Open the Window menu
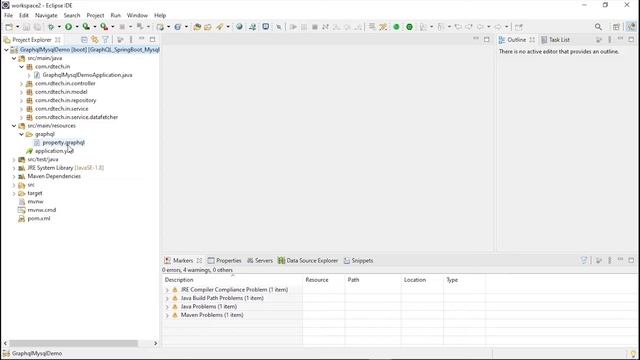 click(x=137, y=15)
